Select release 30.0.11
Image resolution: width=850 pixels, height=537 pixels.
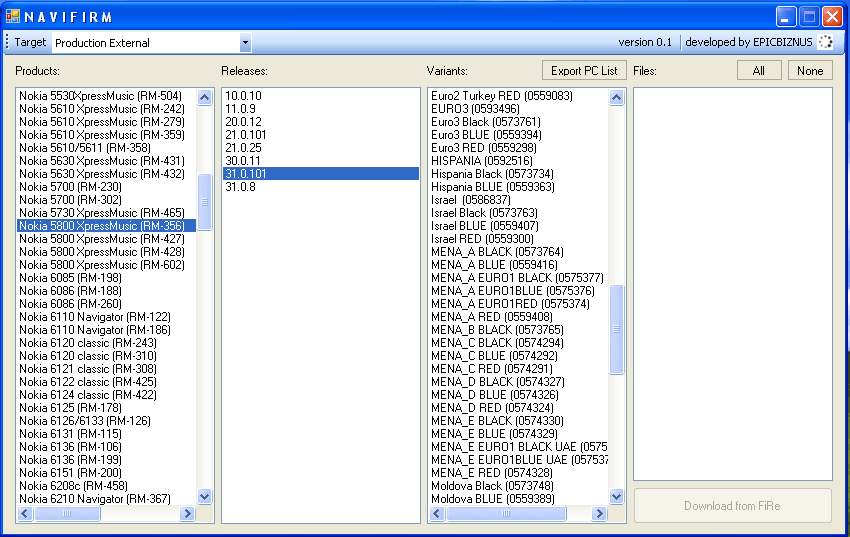pyautogui.click(x=320, y=161)
